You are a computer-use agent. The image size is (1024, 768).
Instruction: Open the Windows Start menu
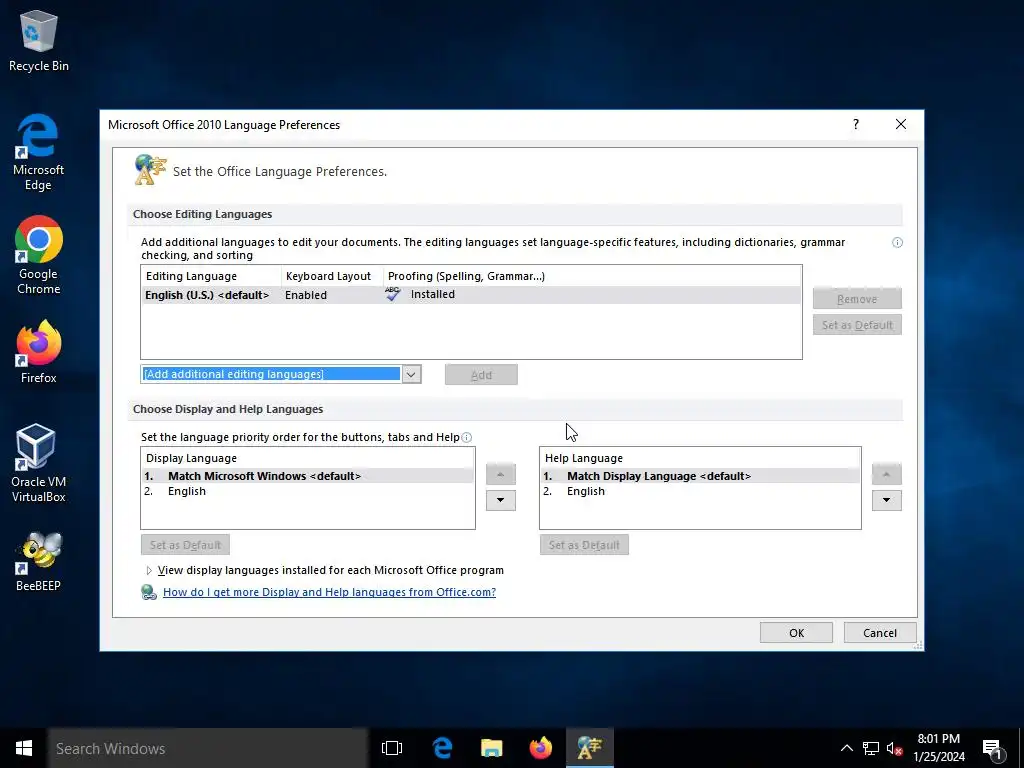24,748
